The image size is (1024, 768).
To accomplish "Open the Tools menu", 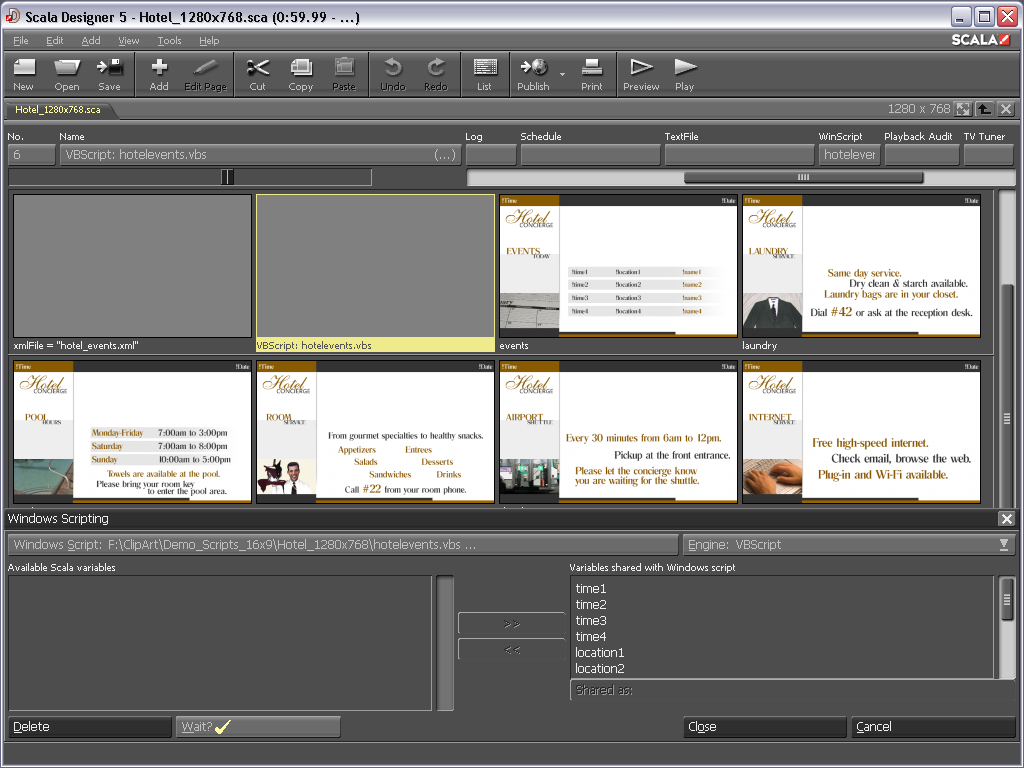I will point(169,41).
